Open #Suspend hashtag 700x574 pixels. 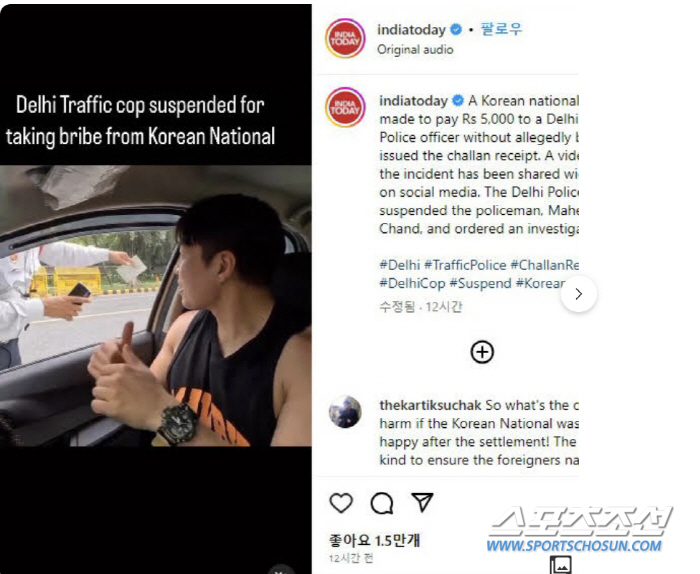[x=480, y=283]
